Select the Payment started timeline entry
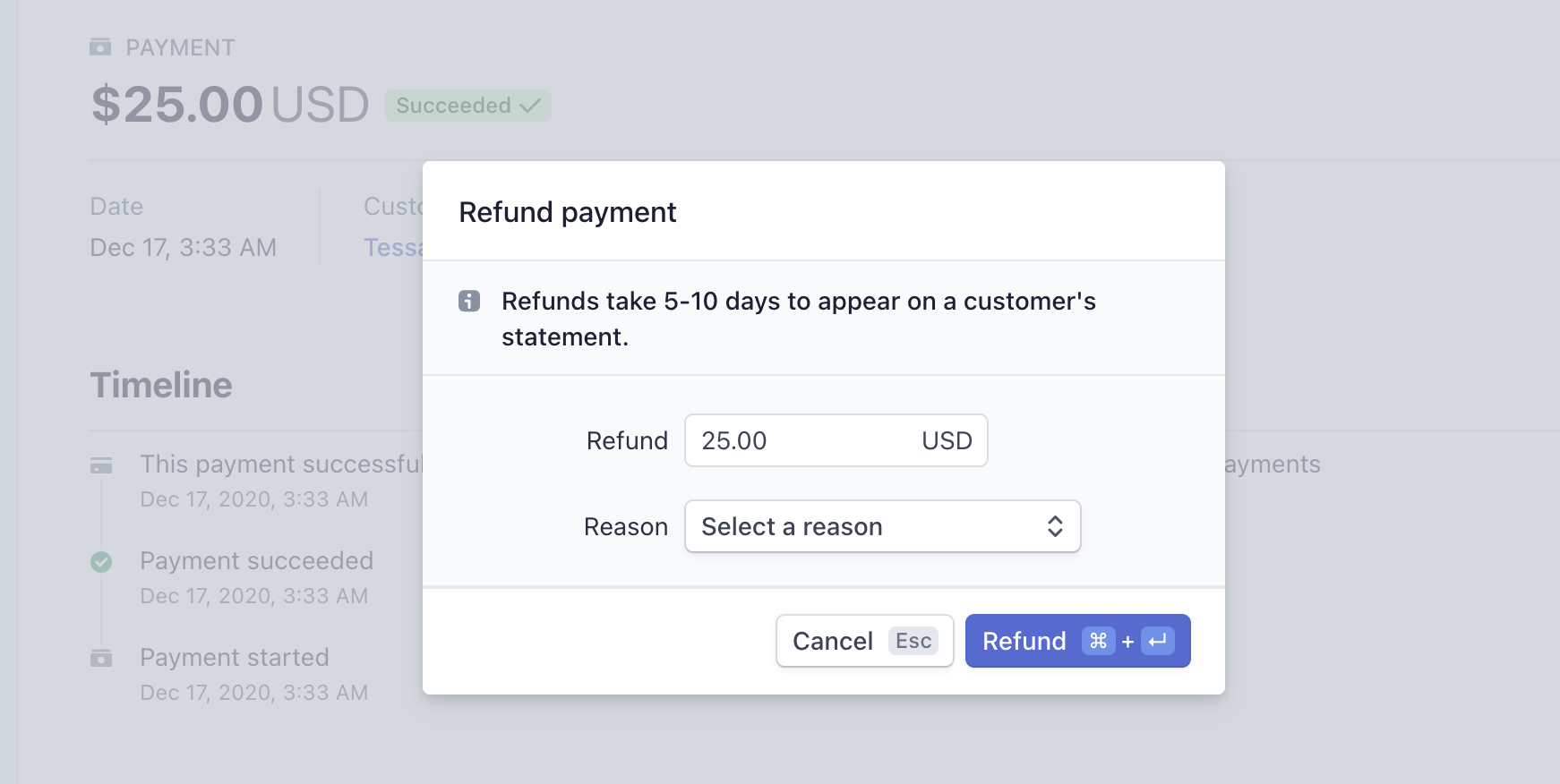This screenshot has width=1560, height=784. [x=235, y=658]
